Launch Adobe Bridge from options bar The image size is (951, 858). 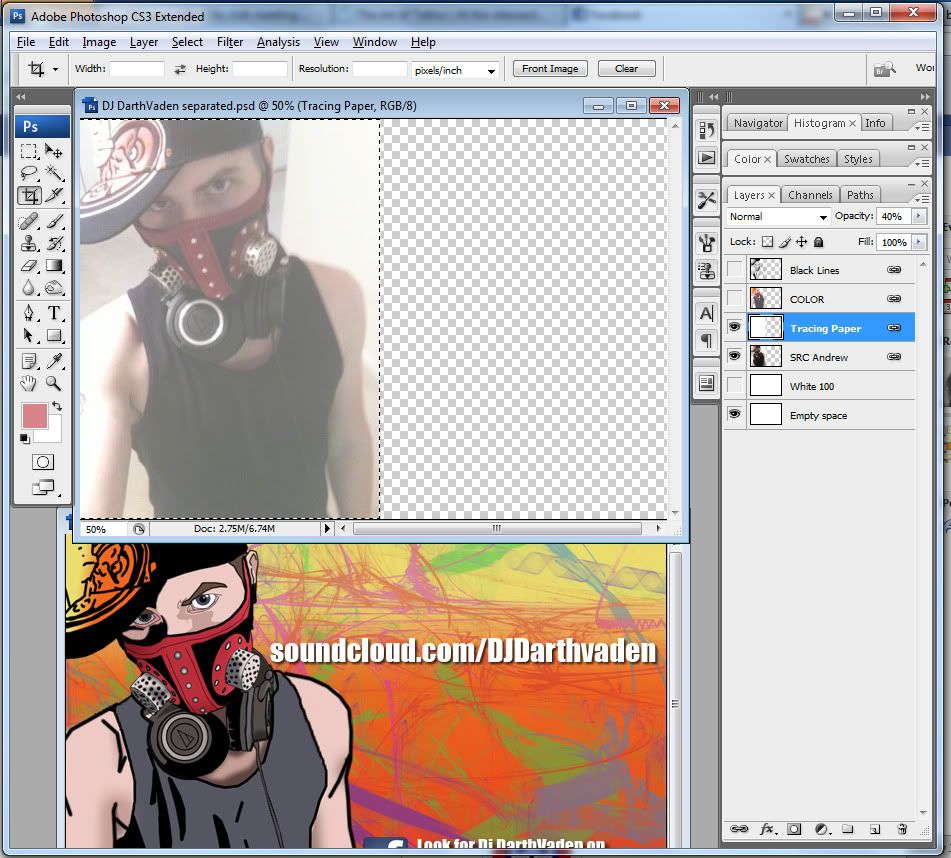(885, 69)
